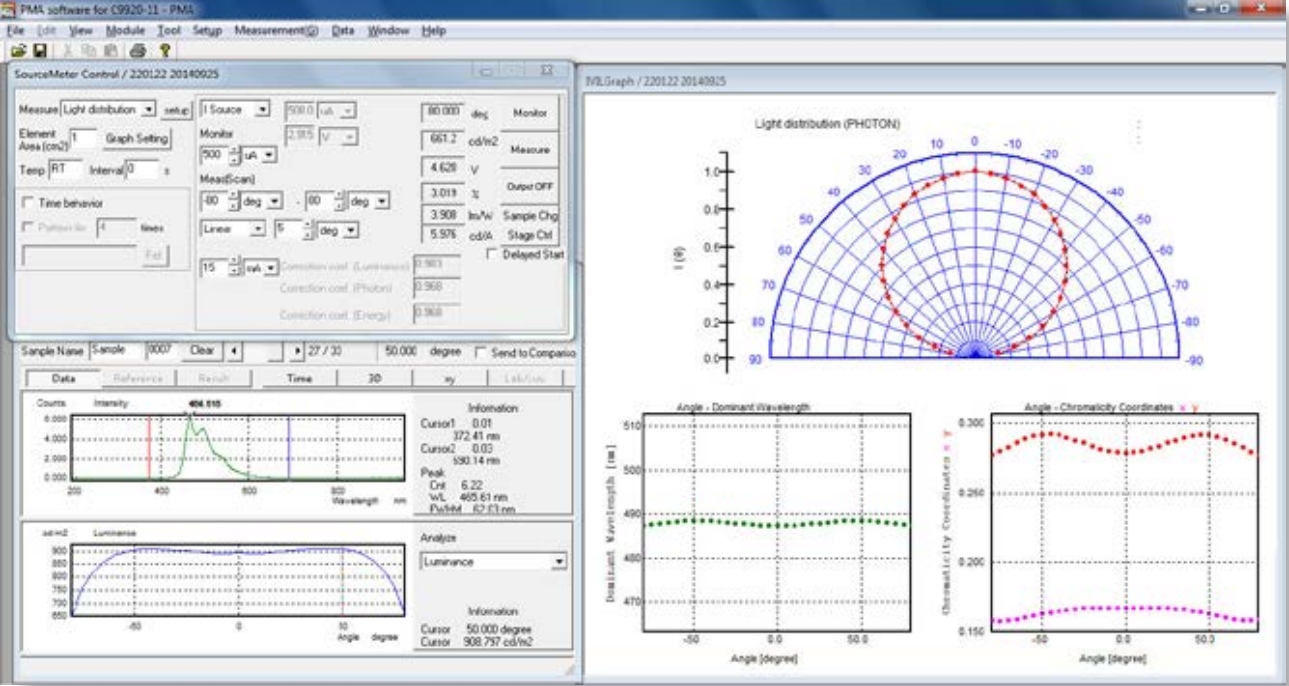The height and width of the screenshot is (686, 1289).
Task: Expand the I Source dropdown
Action: [263, 108]
